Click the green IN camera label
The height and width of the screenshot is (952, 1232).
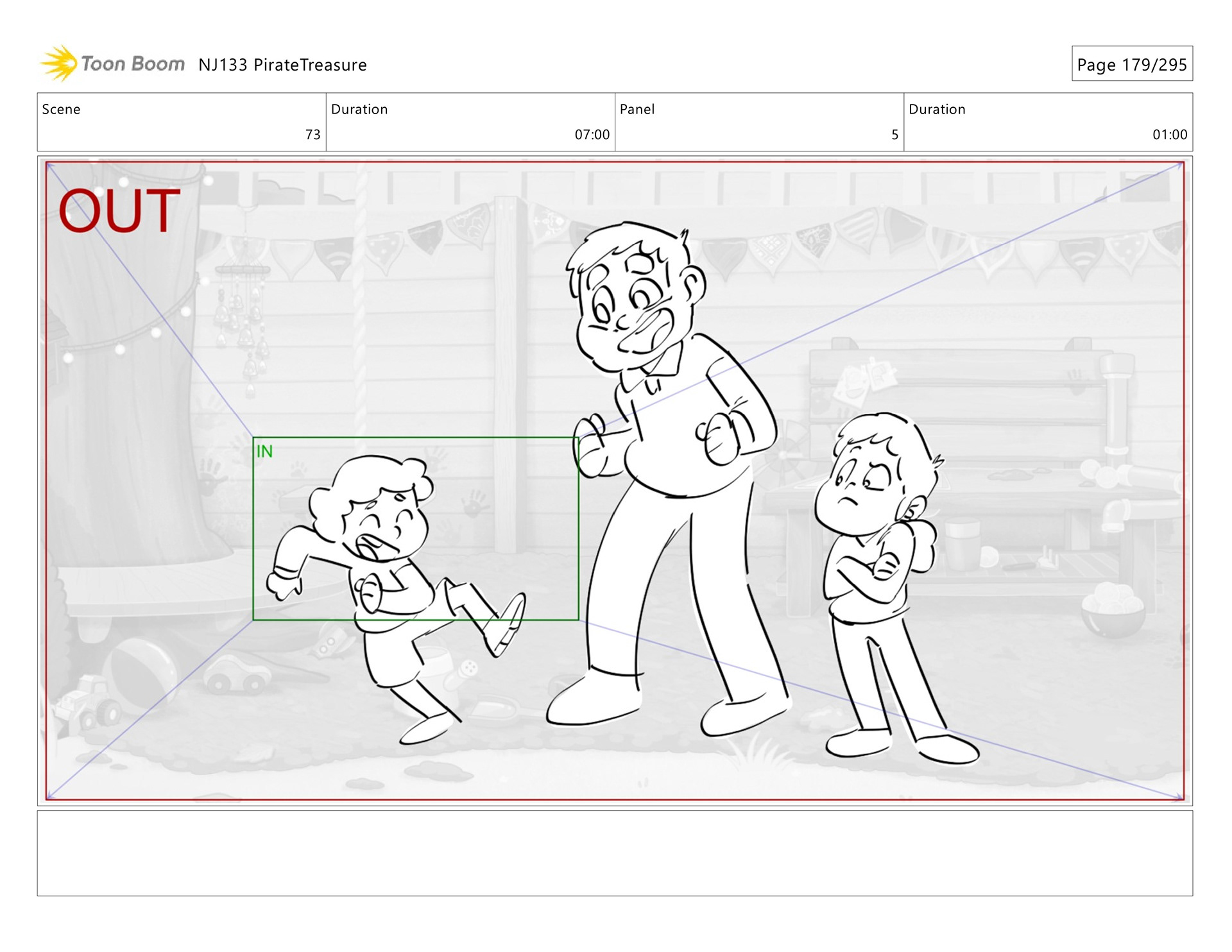pos(264,452)
